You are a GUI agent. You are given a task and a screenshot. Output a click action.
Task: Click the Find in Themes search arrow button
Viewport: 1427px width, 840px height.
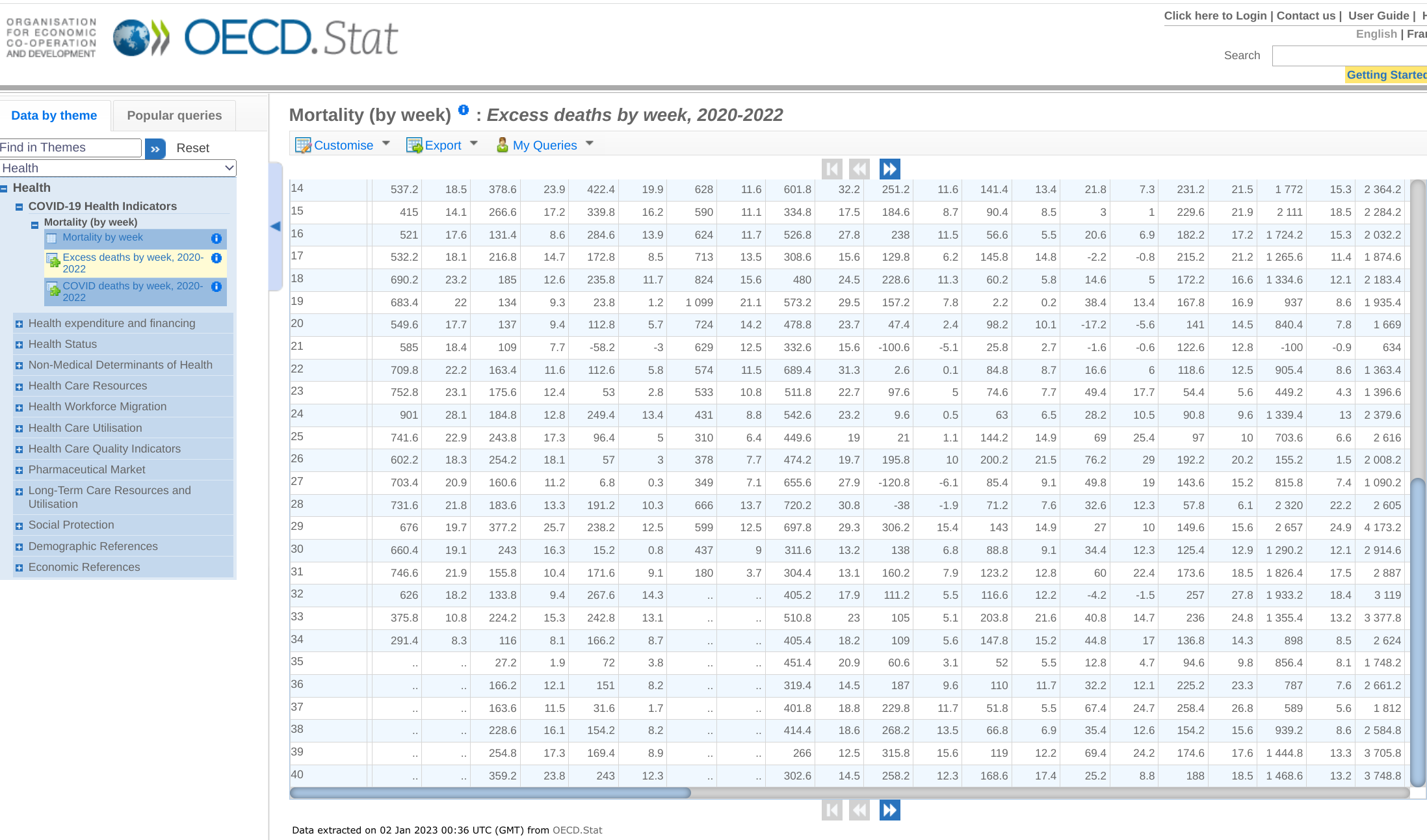[x=155, y=149]
